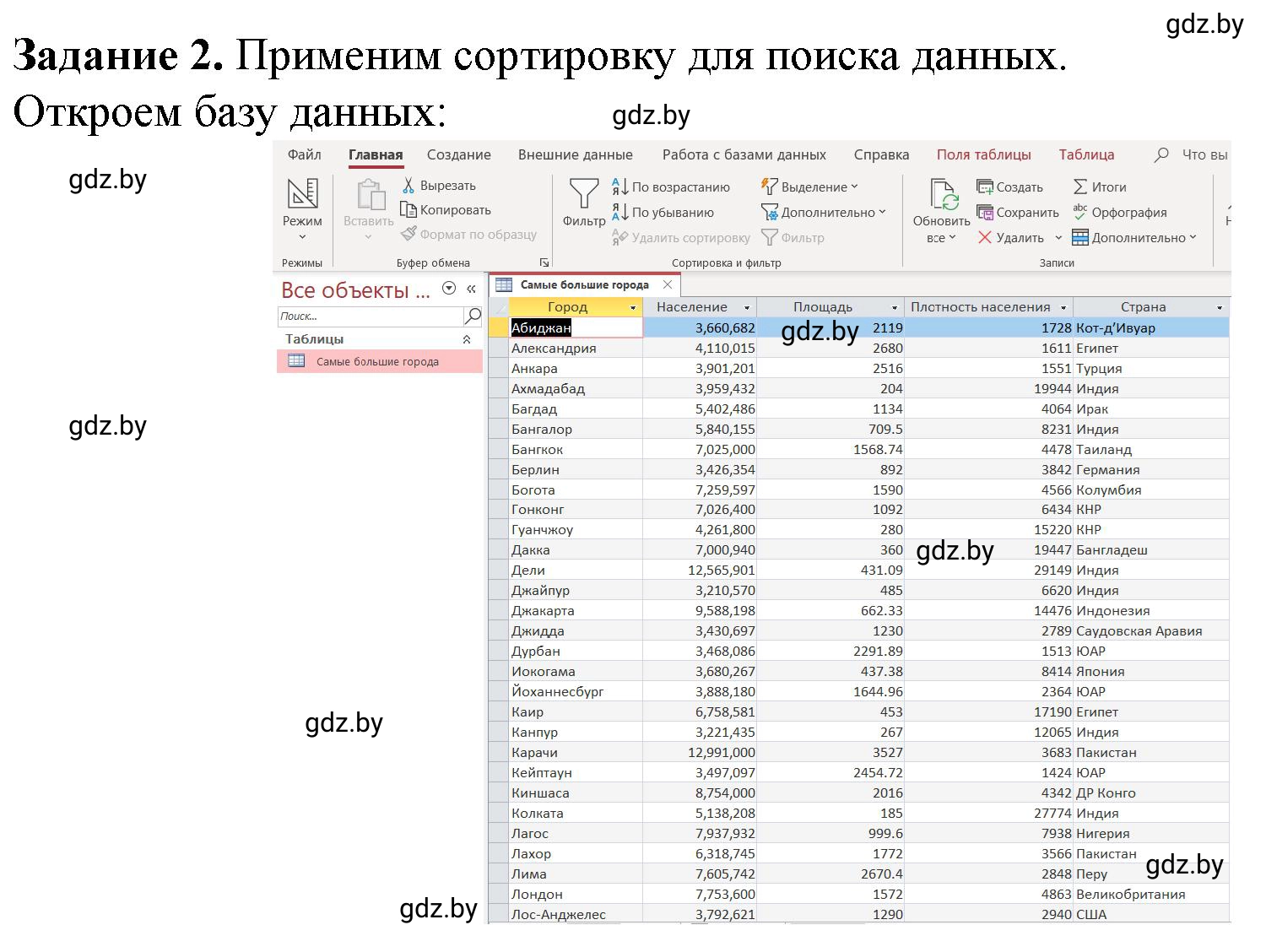The image size is (1266, 952).
Task: Click Удалить сортировку to clear sorting
Action: click(681, 238)
